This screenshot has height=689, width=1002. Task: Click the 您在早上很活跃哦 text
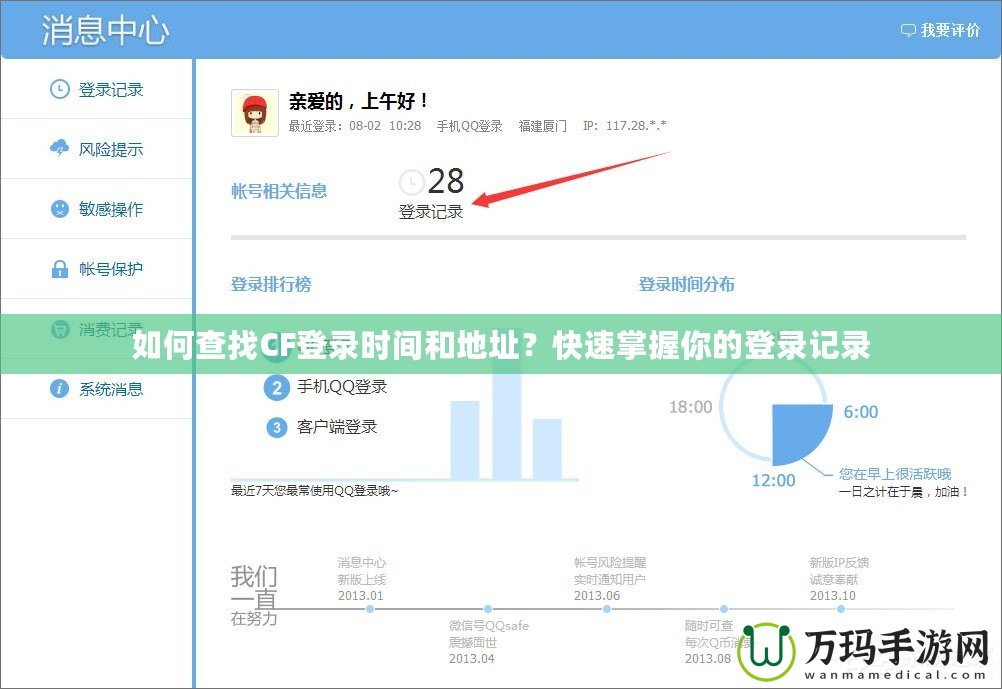pyautogui.click(x=895, y=474)
